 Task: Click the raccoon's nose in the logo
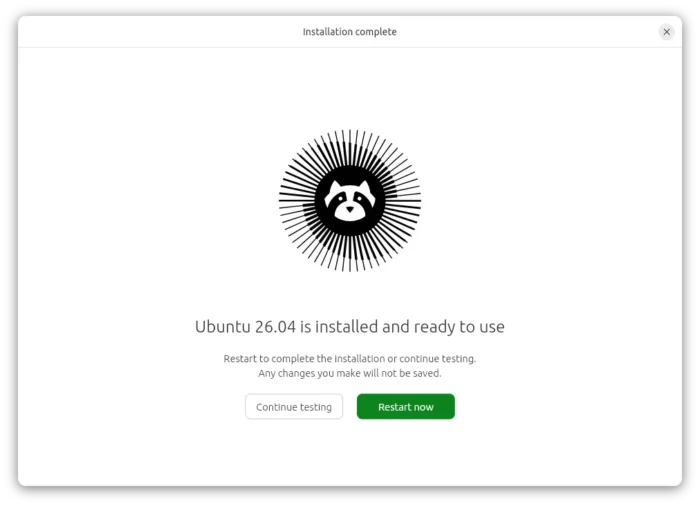[x=350, y=209]
